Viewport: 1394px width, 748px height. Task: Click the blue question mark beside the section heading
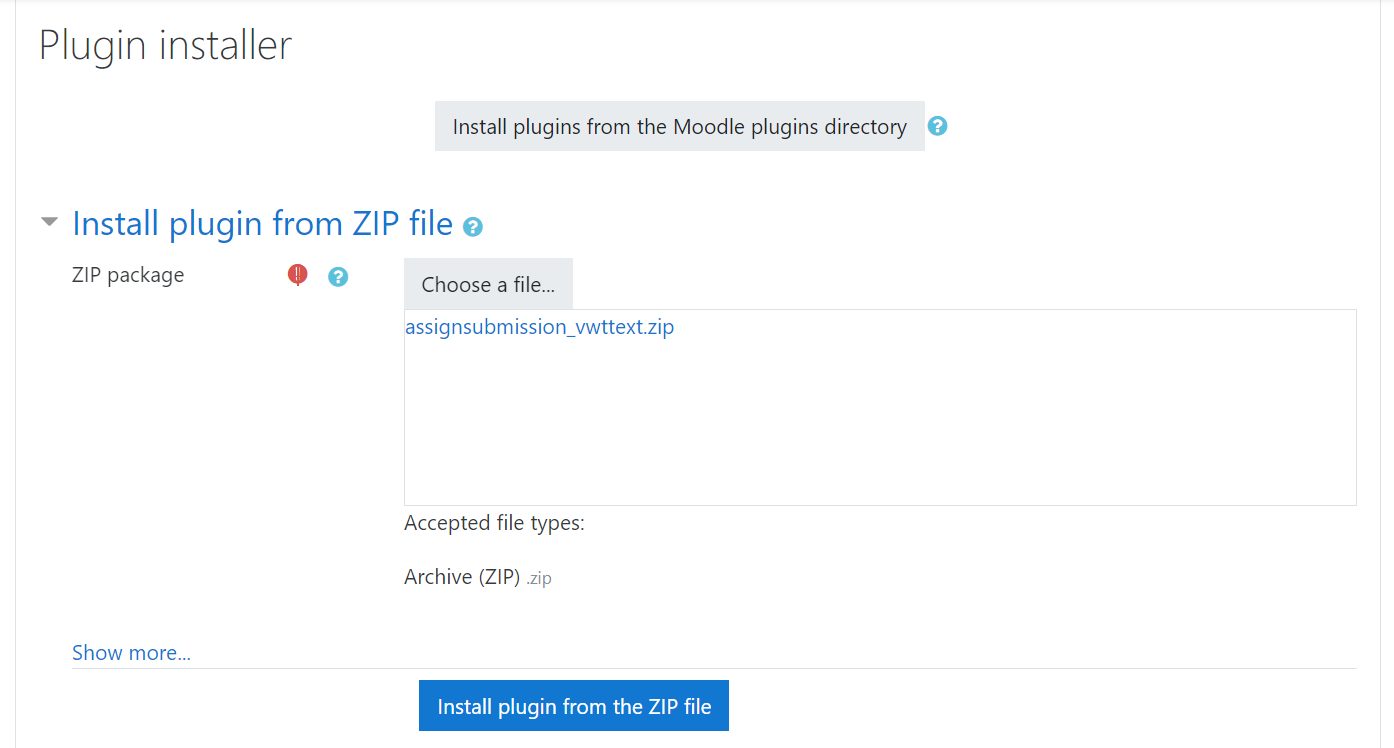472,228
